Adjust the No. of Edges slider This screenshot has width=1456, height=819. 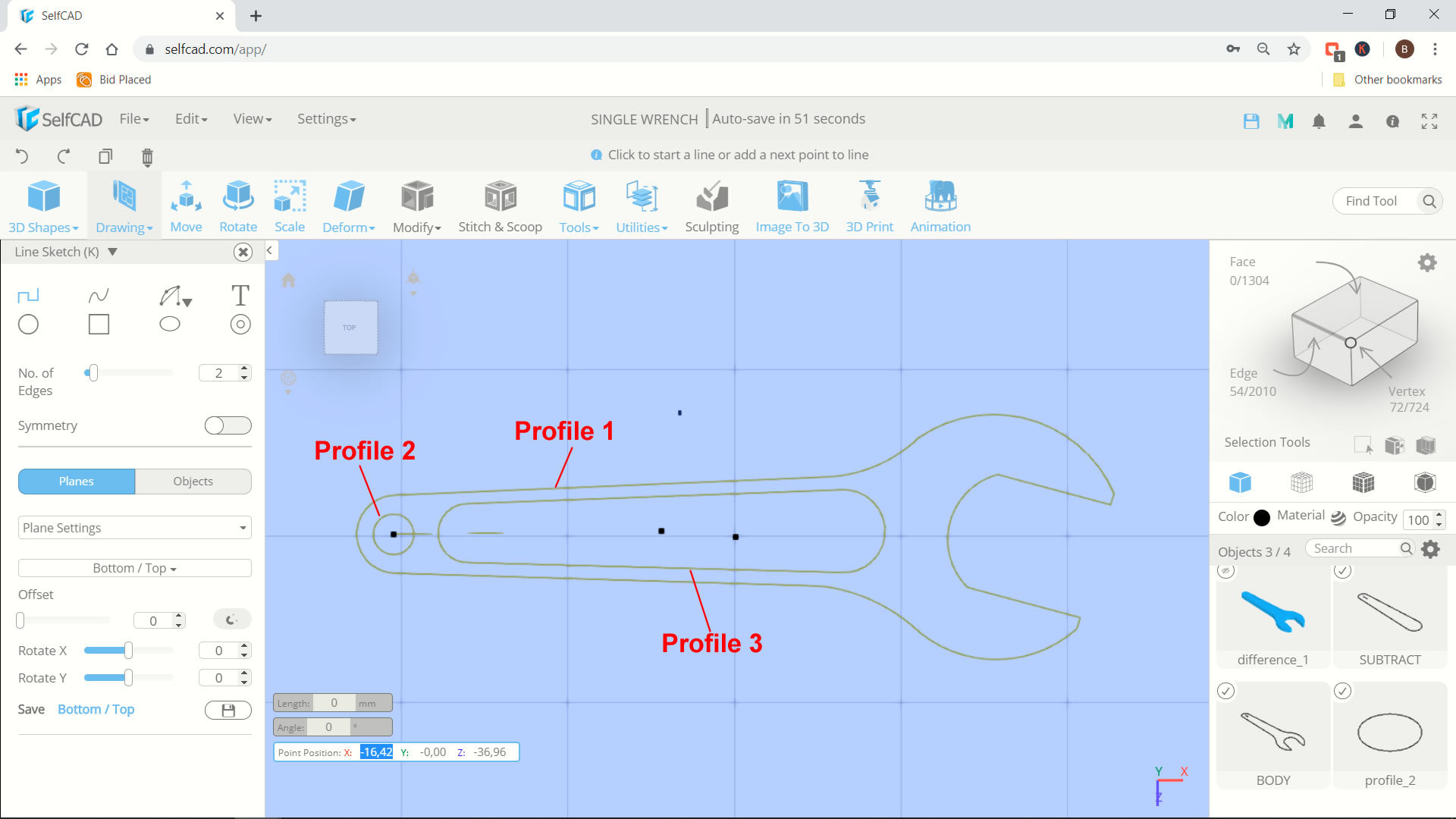(x=92, y=373)
